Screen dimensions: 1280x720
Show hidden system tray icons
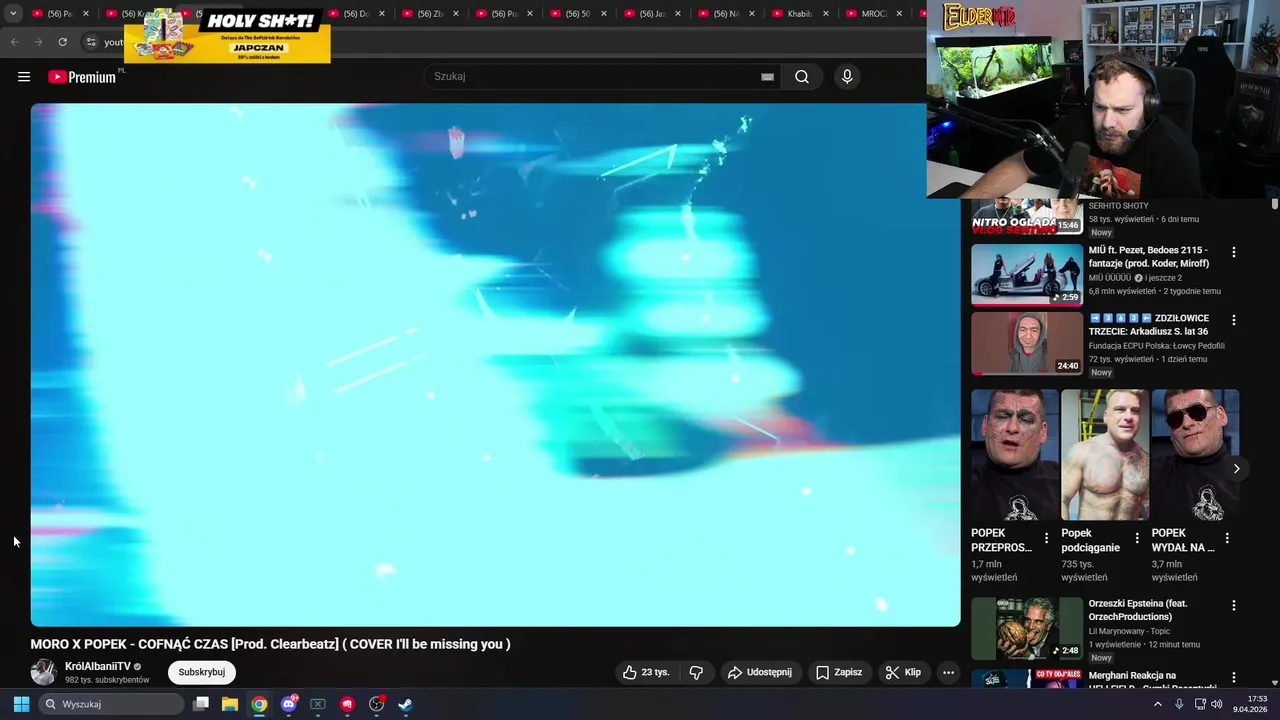point(1158,704)
